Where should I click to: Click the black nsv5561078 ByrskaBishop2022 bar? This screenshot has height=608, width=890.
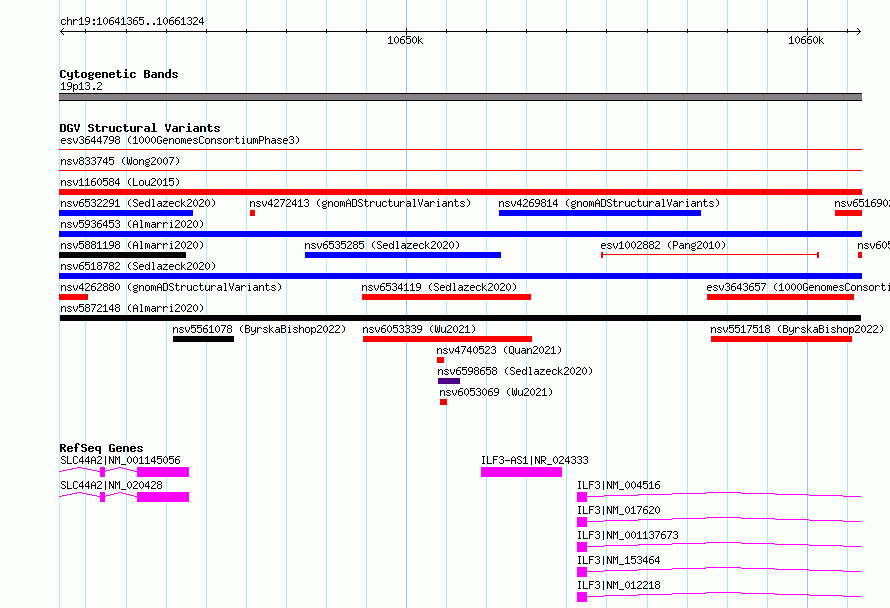[x=203, y=339]
